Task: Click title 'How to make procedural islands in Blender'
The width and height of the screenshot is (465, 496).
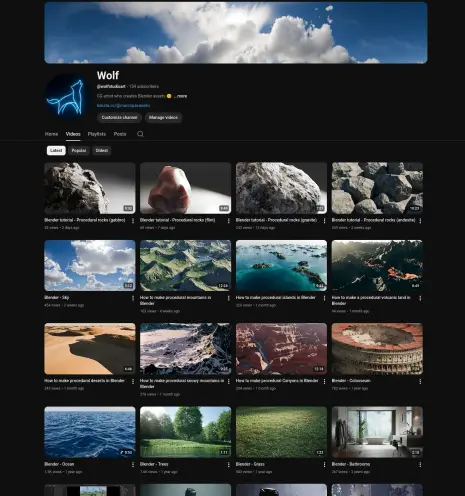Action: click(x=276, y=298)
